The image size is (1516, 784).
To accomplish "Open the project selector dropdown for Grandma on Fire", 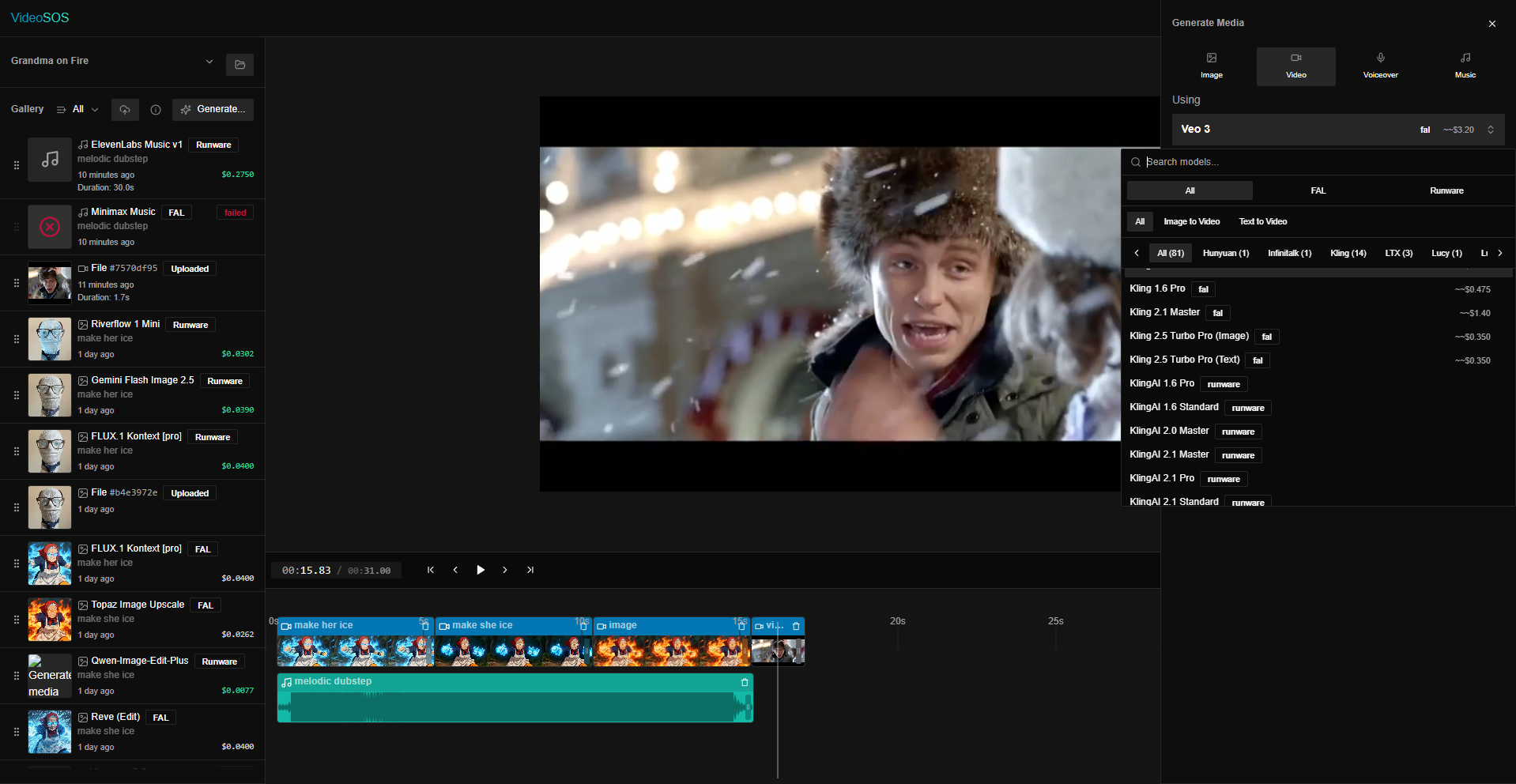I will [209, 61].
